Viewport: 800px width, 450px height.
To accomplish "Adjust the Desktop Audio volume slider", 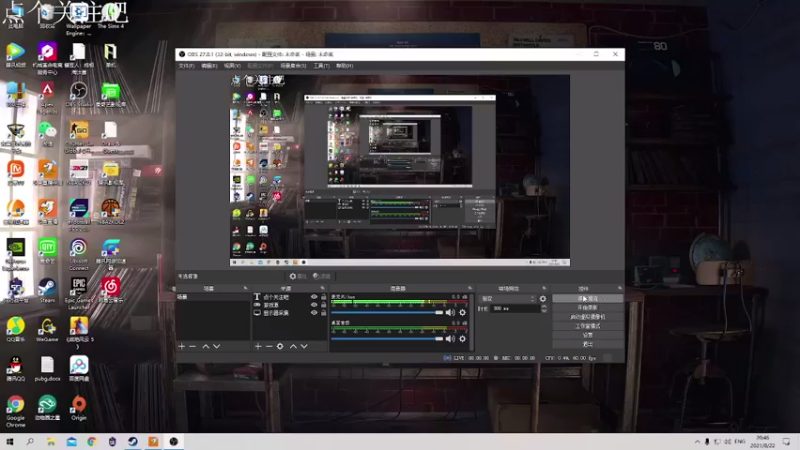I will point(387,339).
